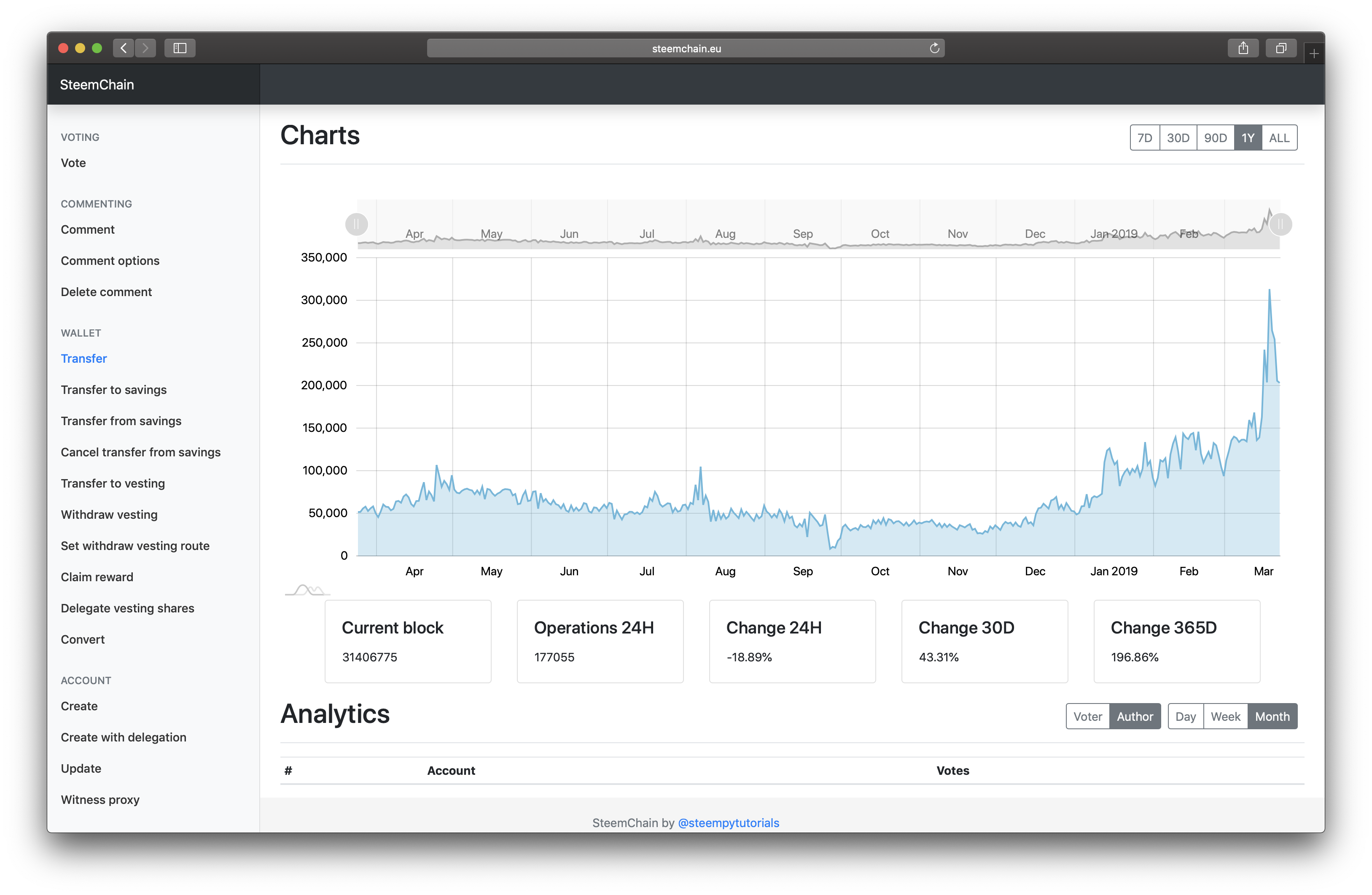The height and width of the screenshot is (895, 1372).
Task: Open Transfer to savings in sidebar
Action: 113,390
